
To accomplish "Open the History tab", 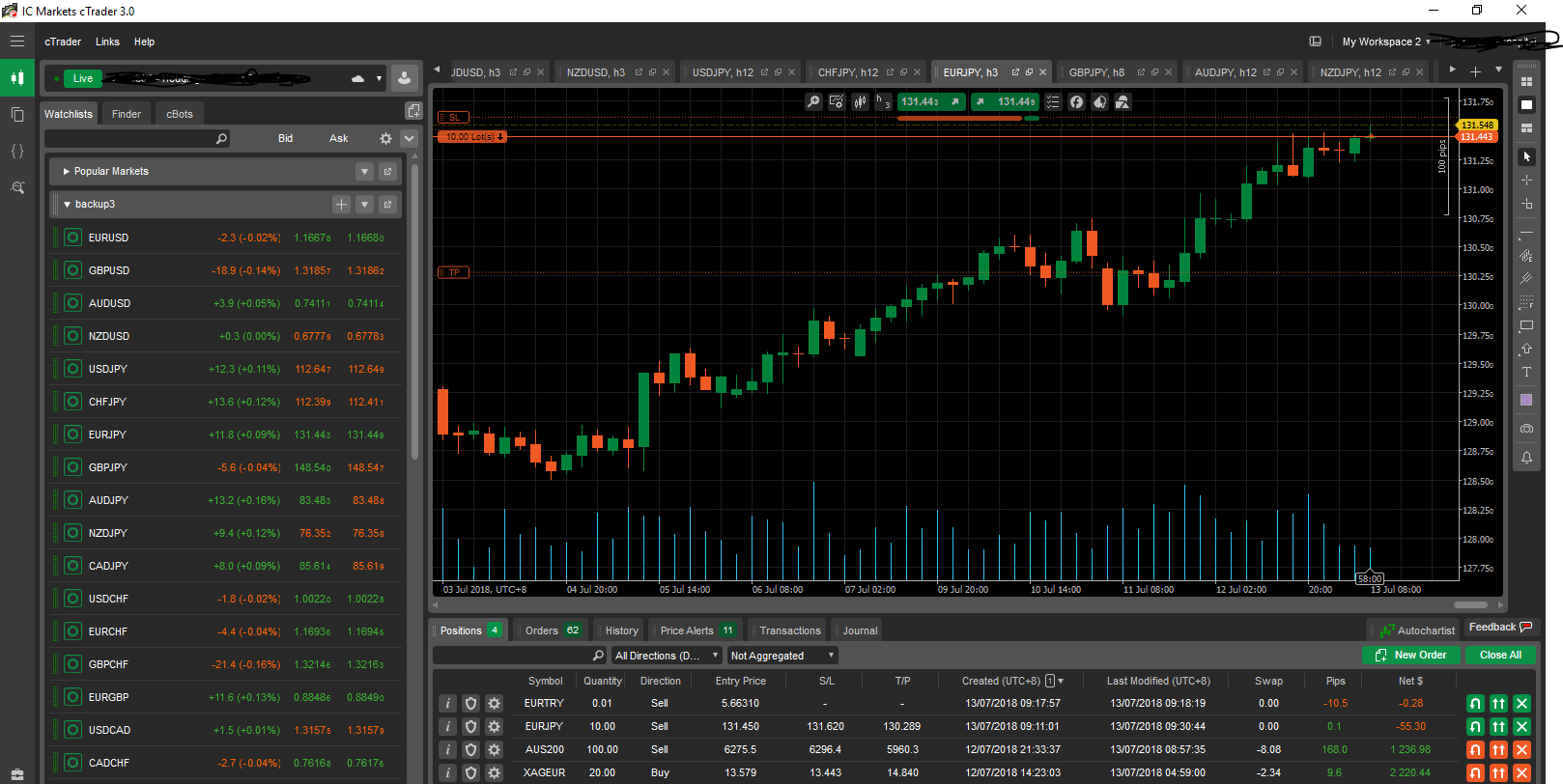I will [x=621, y=630].
